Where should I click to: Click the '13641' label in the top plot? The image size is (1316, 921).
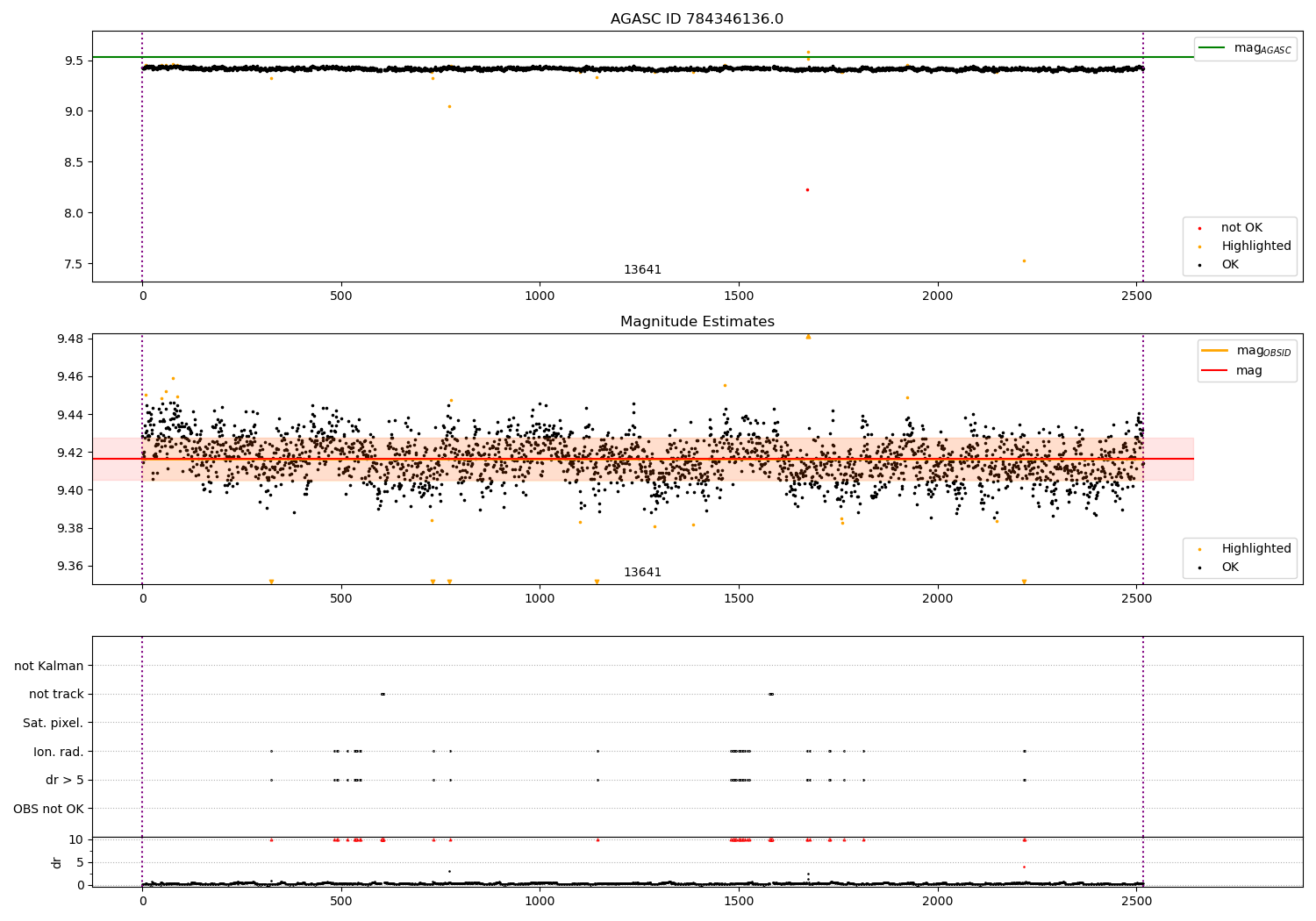click(642, 270)
